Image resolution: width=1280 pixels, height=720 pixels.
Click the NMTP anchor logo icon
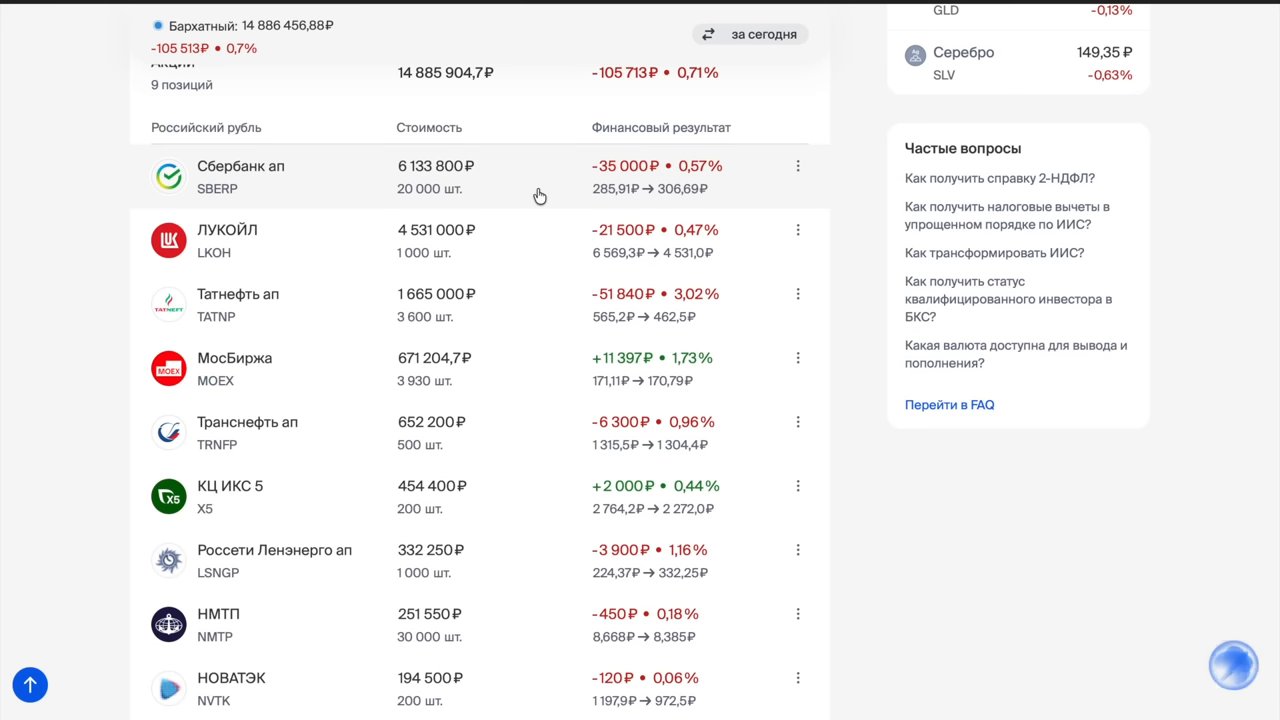(x=169, y=625)
